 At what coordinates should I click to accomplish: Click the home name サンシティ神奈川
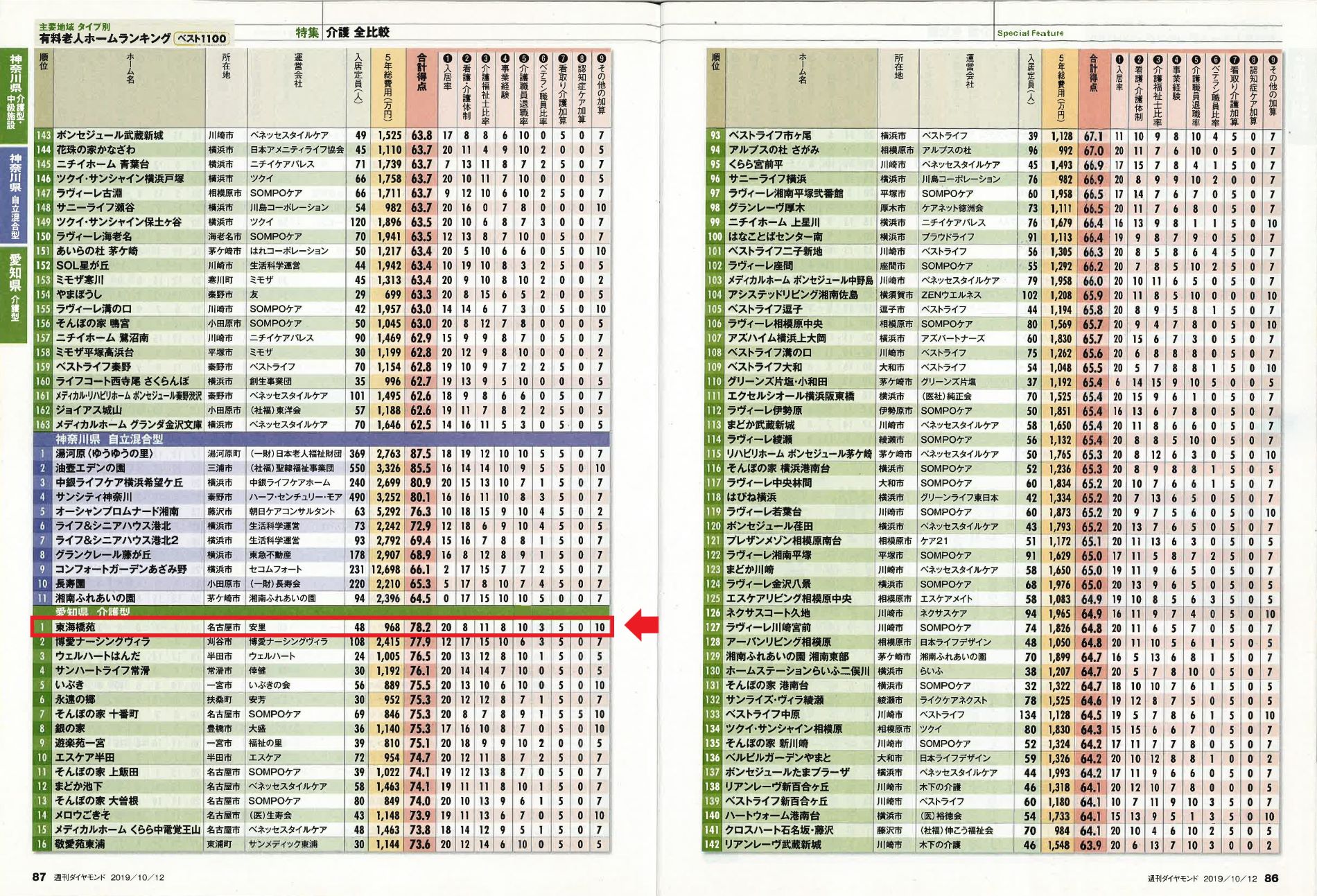pyautogui.click(x=94, y=497)
